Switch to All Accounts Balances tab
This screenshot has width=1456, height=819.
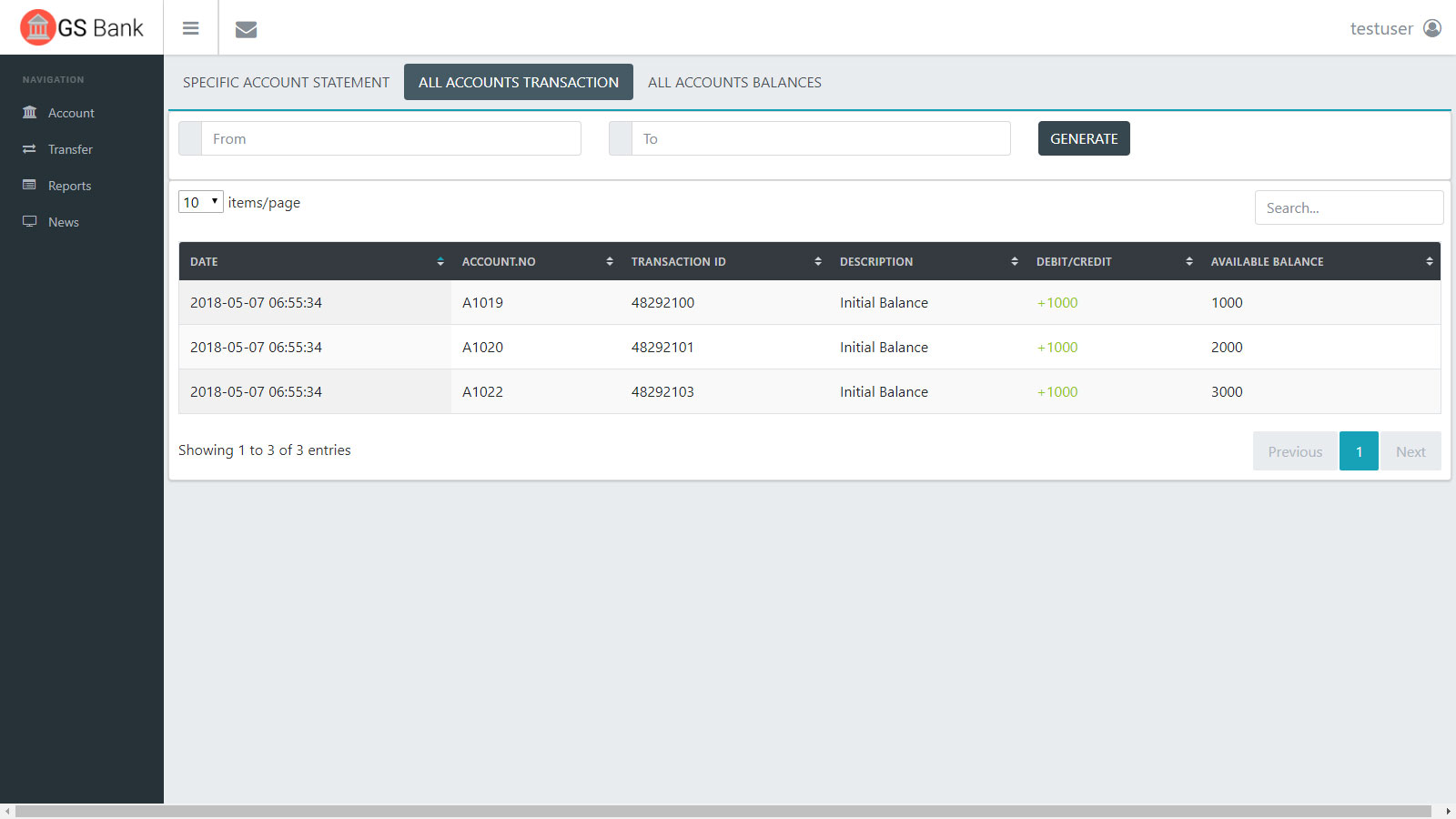[734, 83]
